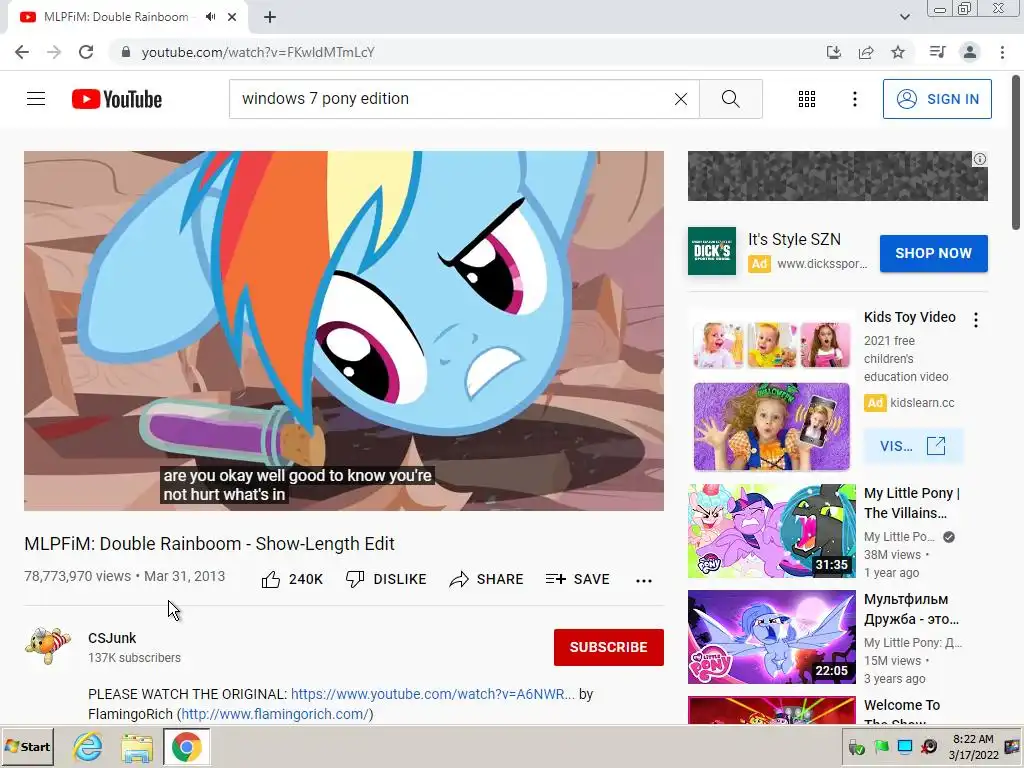The width and height of the screenshot is (1024, 768).
Task: Click the Chrome taskbar icon
Action: tap(186, 746)
